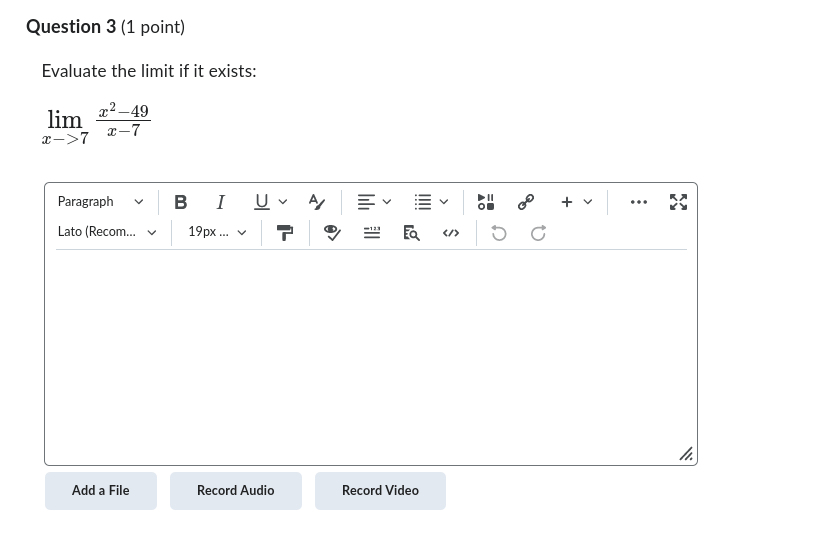816x535 pixels.
Task: Run the accessibility checker
Action: point(332,233)
